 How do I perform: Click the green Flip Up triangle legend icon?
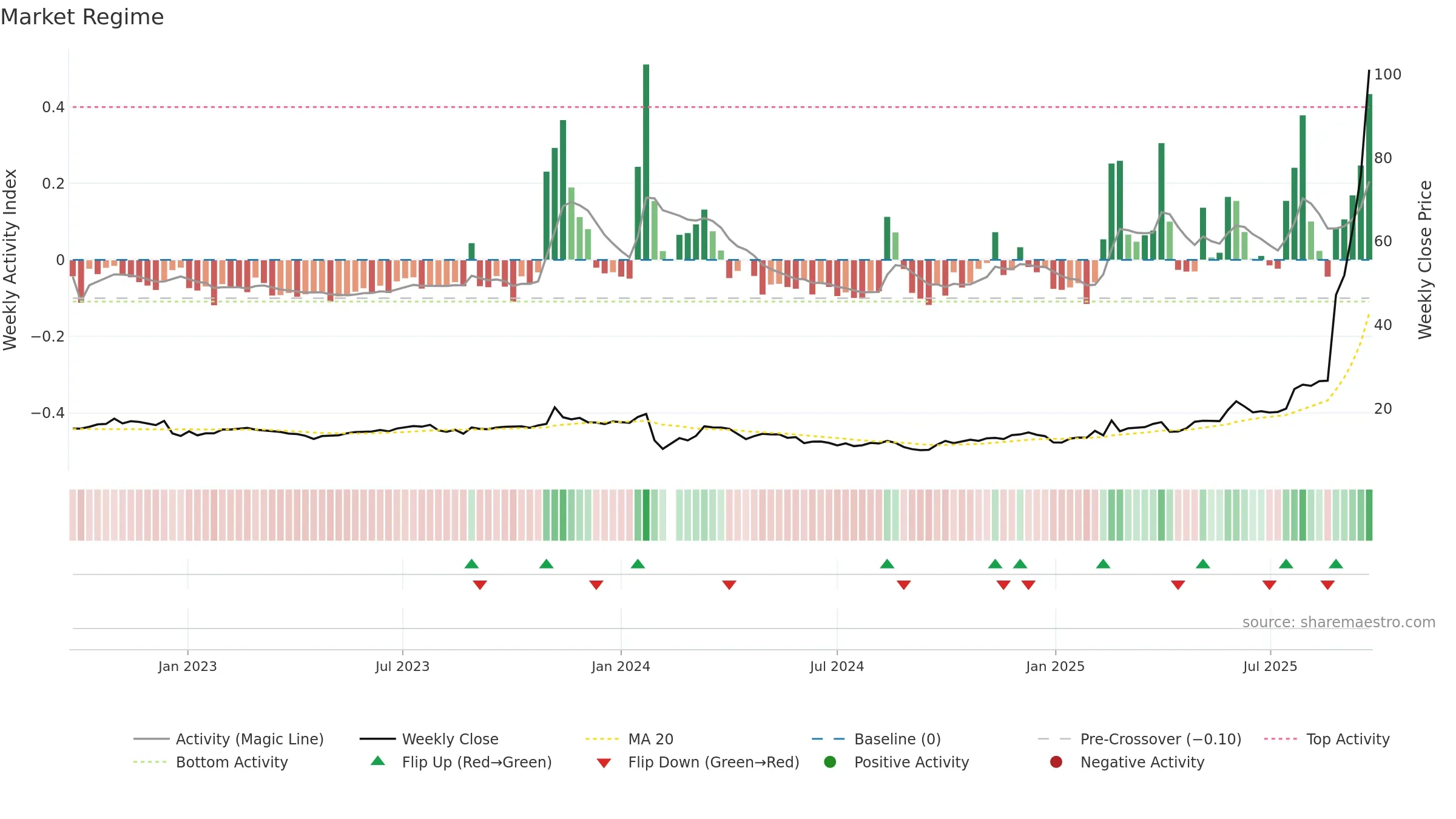click(x=378, y=761)
